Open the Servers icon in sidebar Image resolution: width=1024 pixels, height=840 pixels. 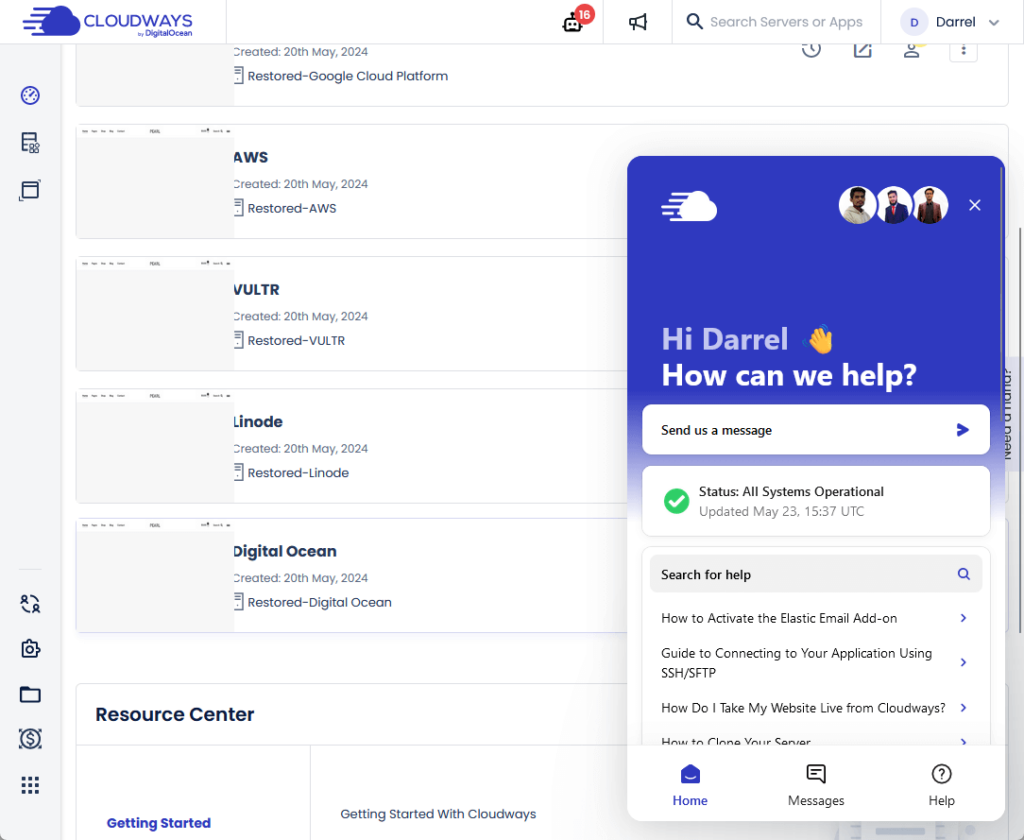point(30,142)
